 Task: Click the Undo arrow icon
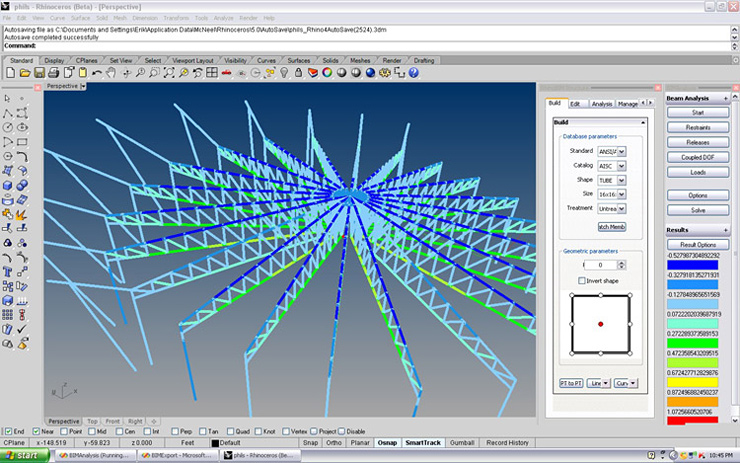97,73
